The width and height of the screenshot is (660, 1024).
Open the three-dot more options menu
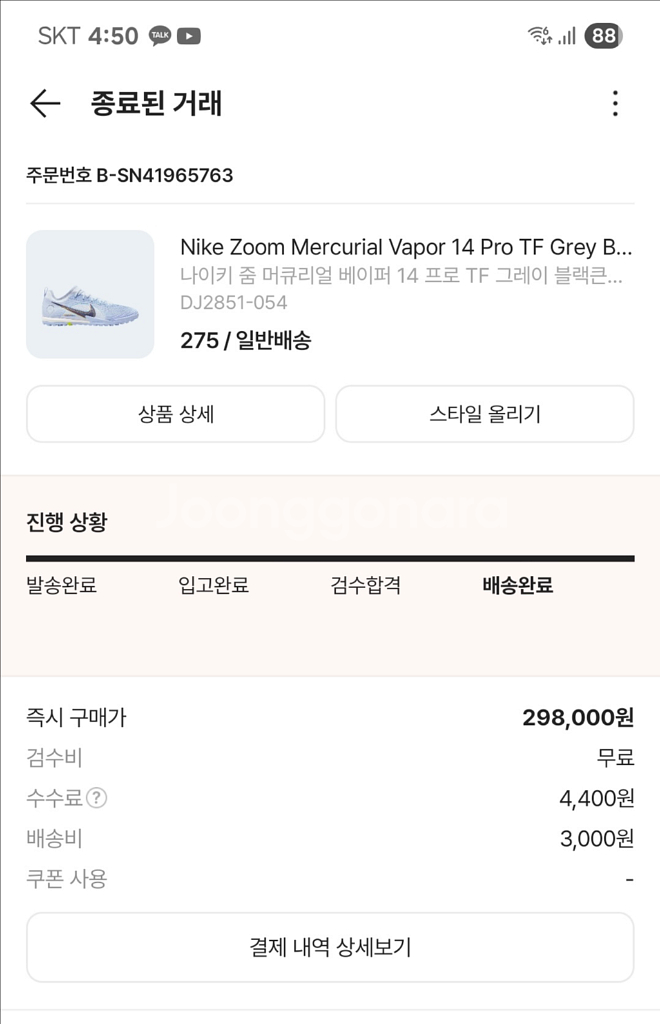615,103
